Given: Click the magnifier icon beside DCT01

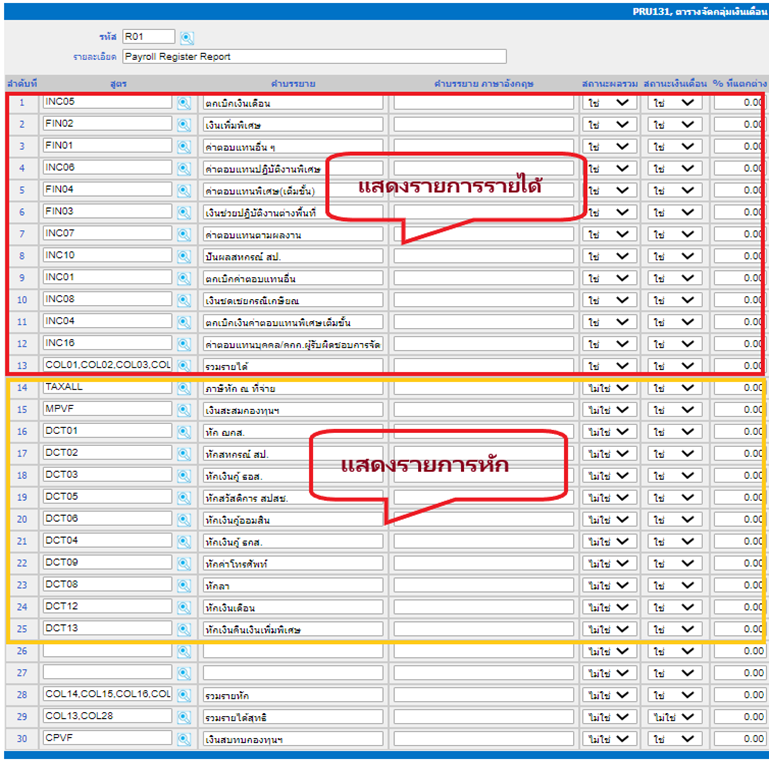Looking at the screenshot, I should (184, 432).
